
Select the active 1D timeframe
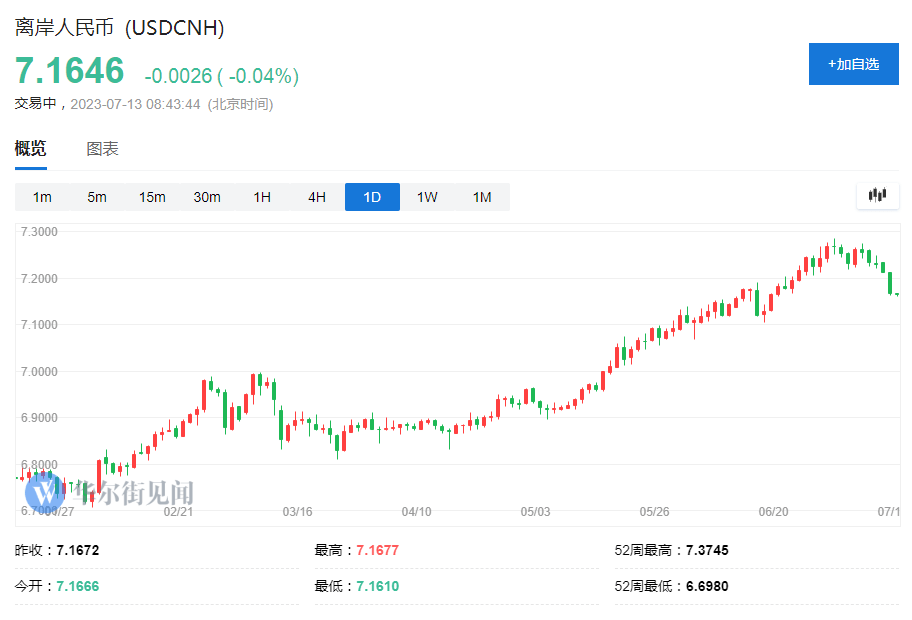372,197
